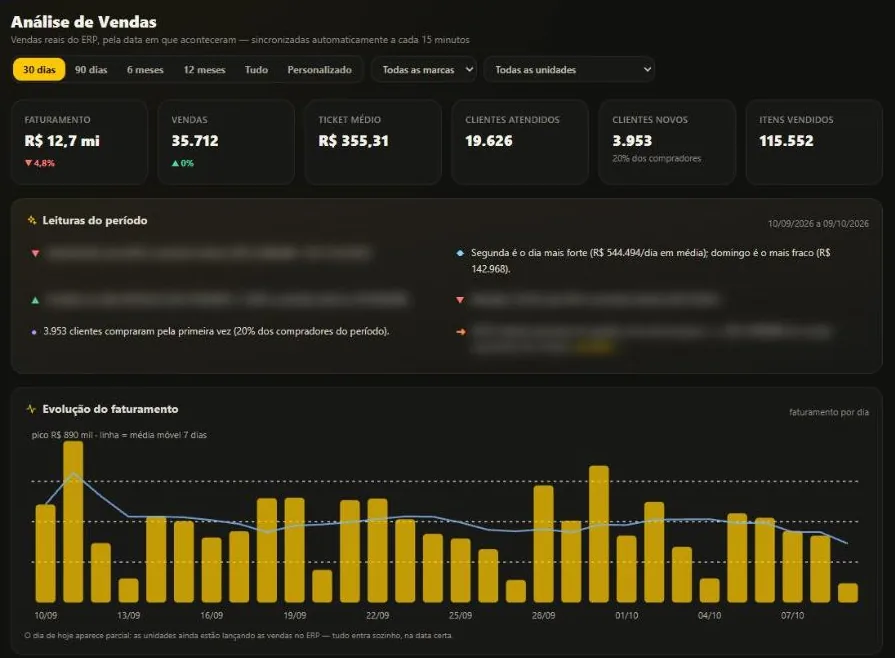Viewport: 895px width, 658px height.
Task: Click the red down arrow under Faturamento
Action: pyautogui.click(x=28, y=163)
